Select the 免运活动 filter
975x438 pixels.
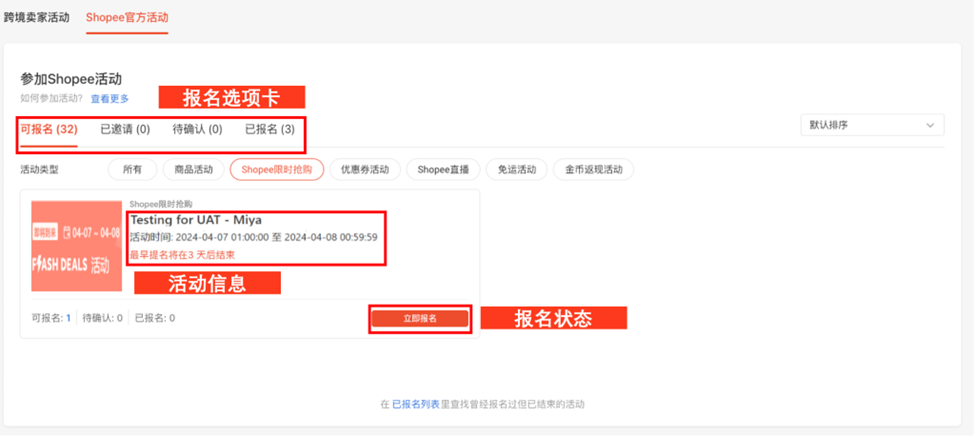[x=516, y=169]
